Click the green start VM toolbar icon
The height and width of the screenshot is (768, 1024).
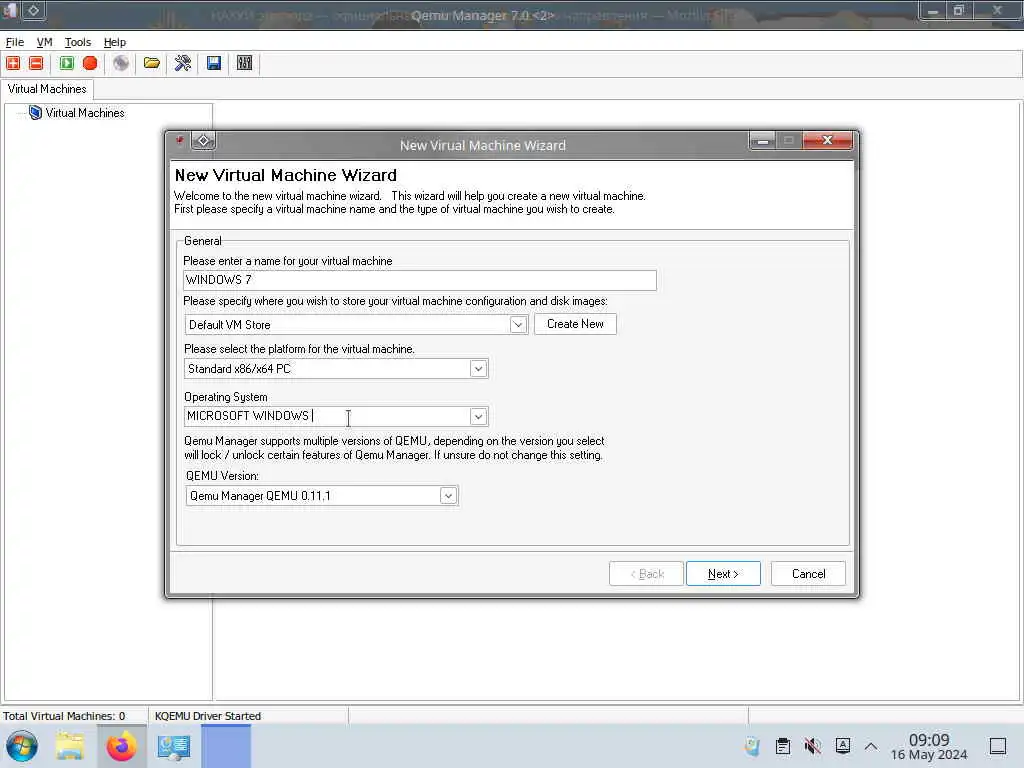(x=67, y=63)
